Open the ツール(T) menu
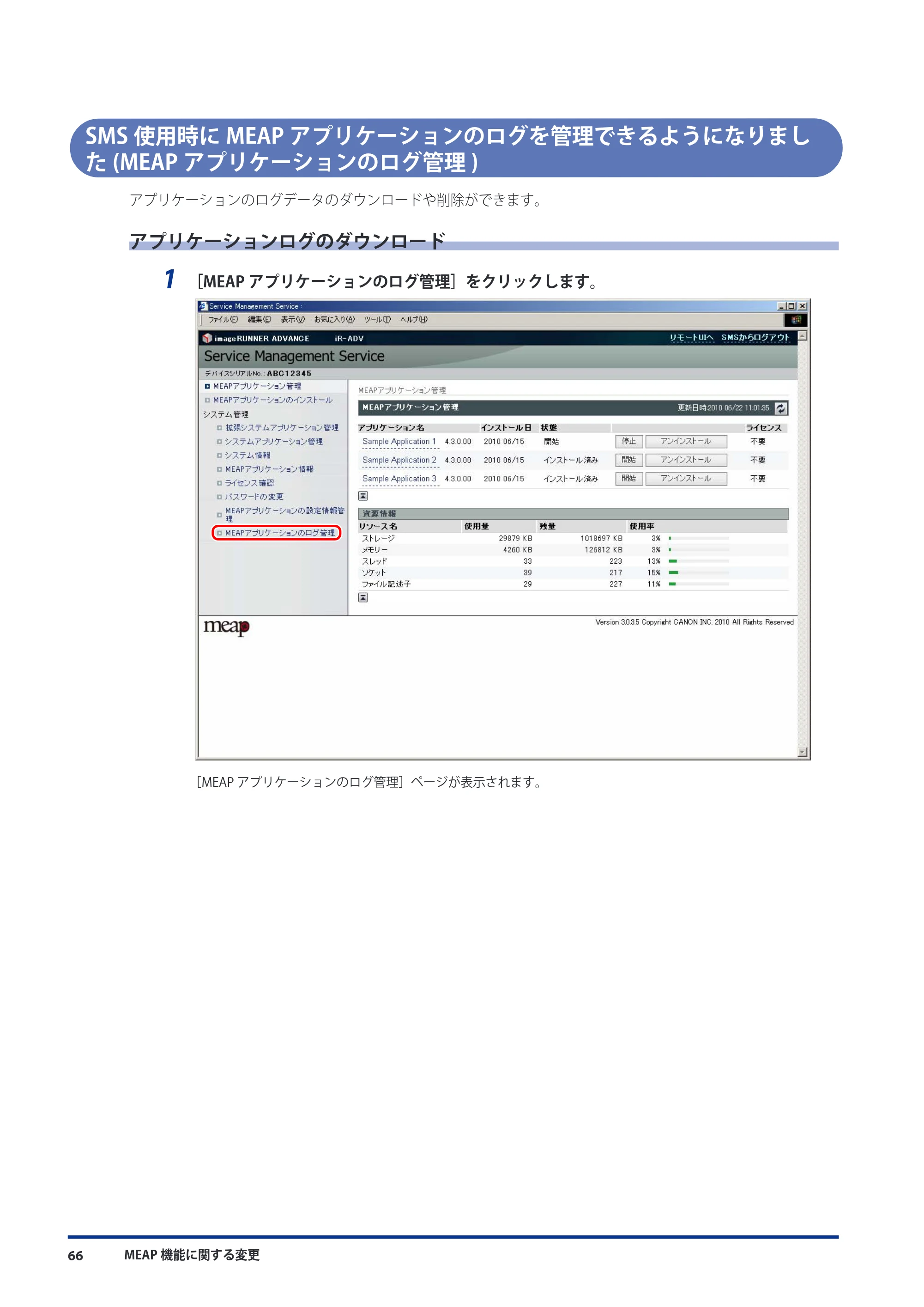The image size is (924, 1307). [x=377, y=319]
